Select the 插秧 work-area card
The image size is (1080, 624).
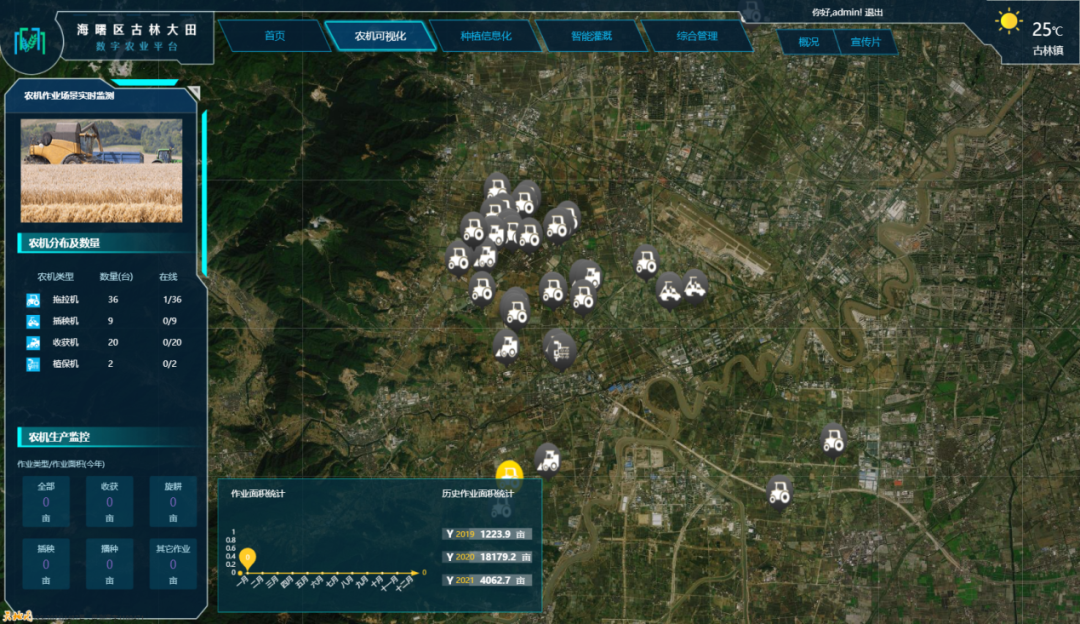(46, 564)
